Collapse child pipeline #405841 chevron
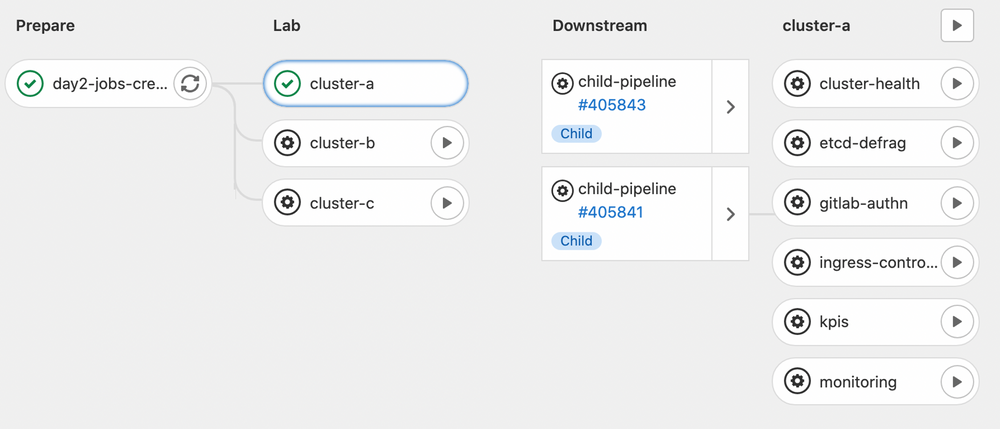Screen dimensions: 1000x429 click(x=730, y=214)
